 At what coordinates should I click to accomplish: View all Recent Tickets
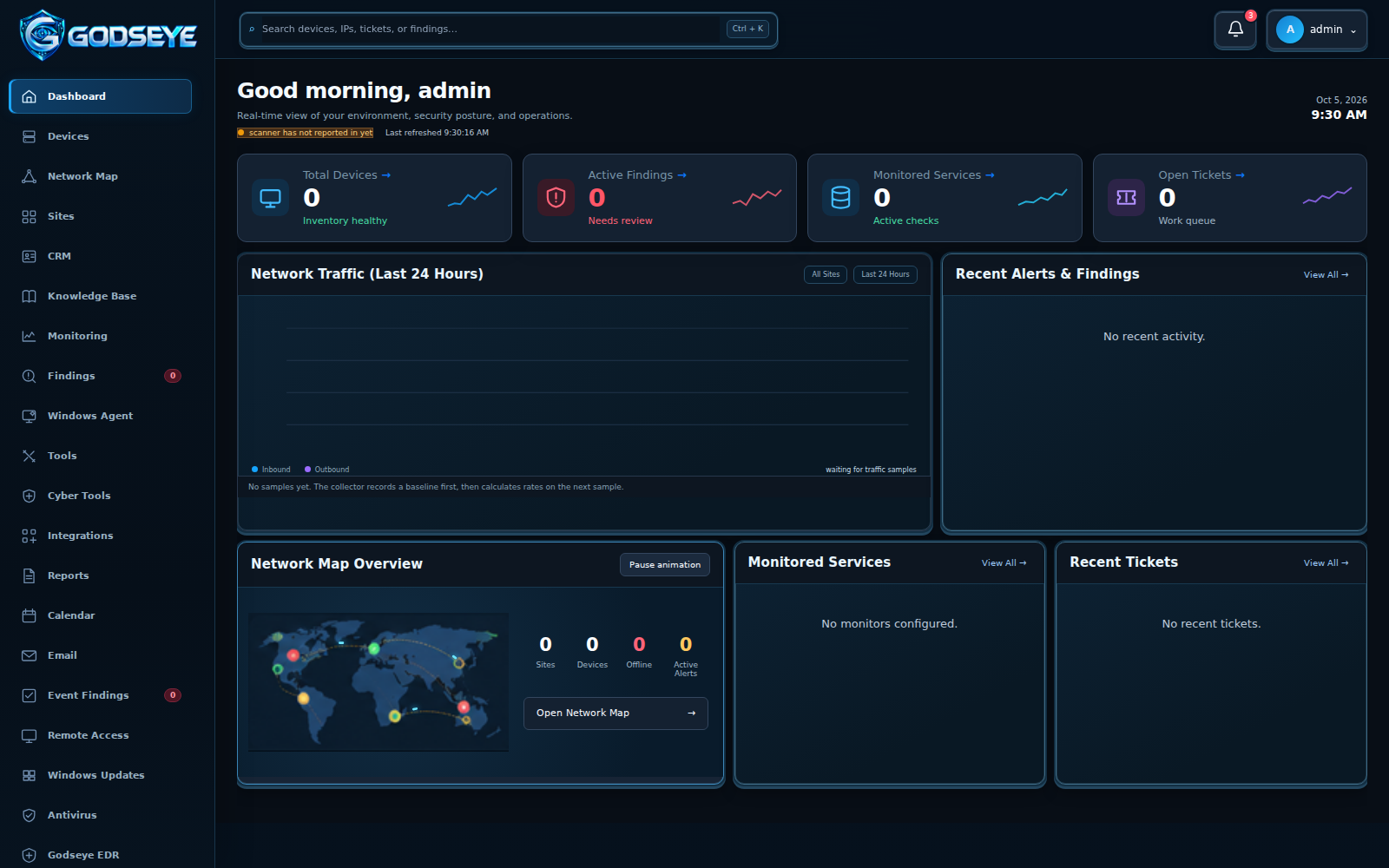coord(1326,563)
